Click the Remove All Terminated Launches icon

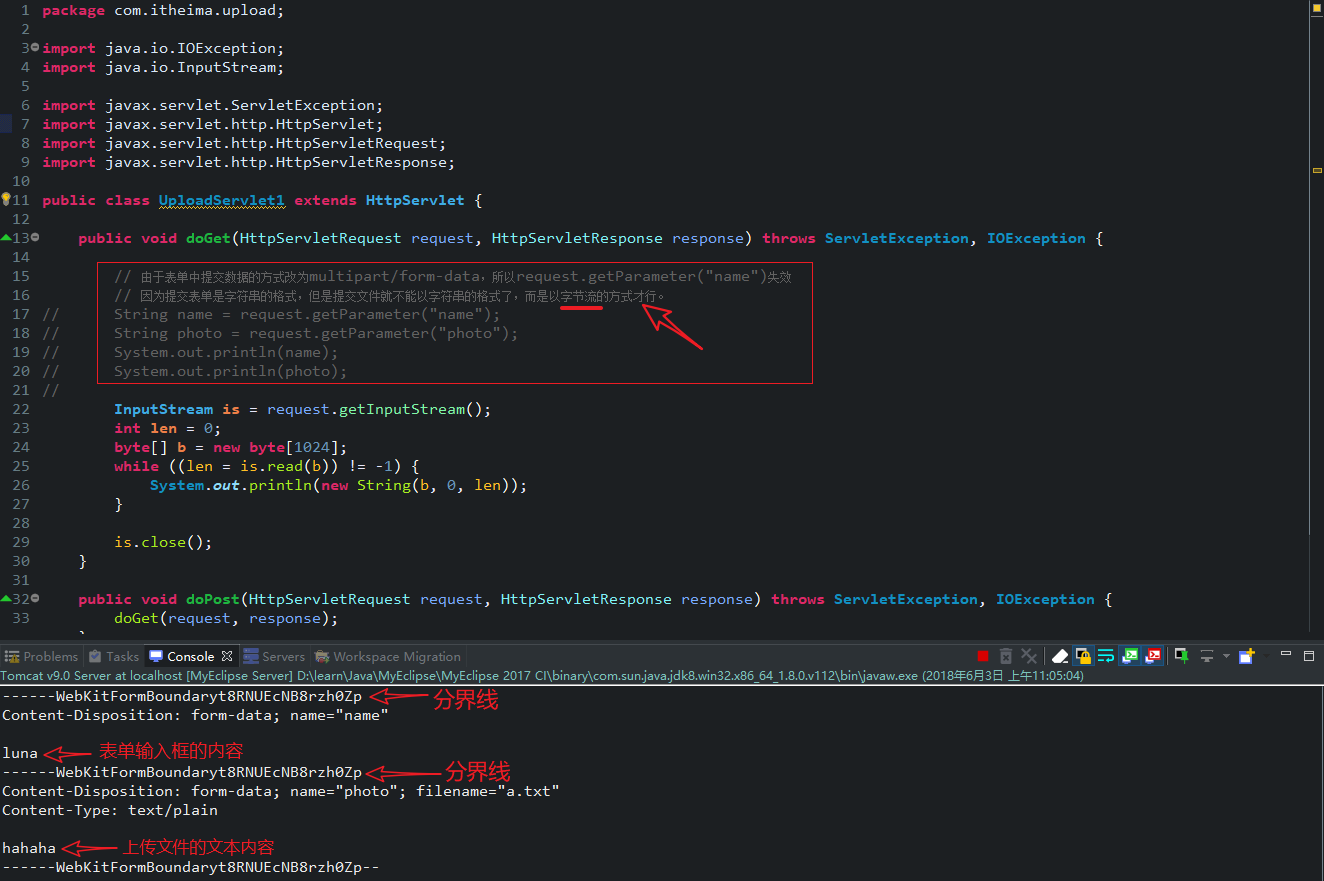(1029, 656)
